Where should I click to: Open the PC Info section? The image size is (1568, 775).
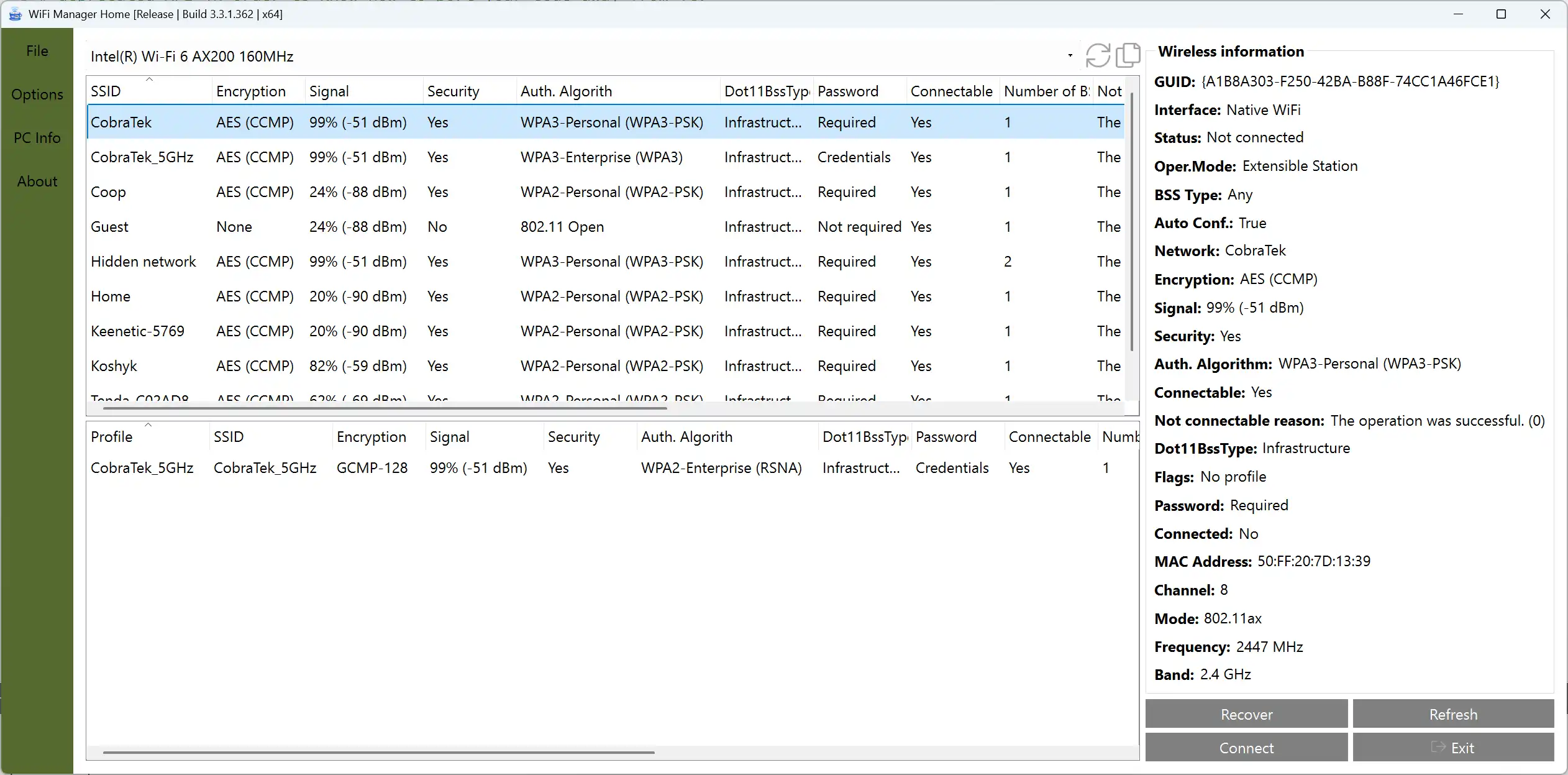pos(37,138)
